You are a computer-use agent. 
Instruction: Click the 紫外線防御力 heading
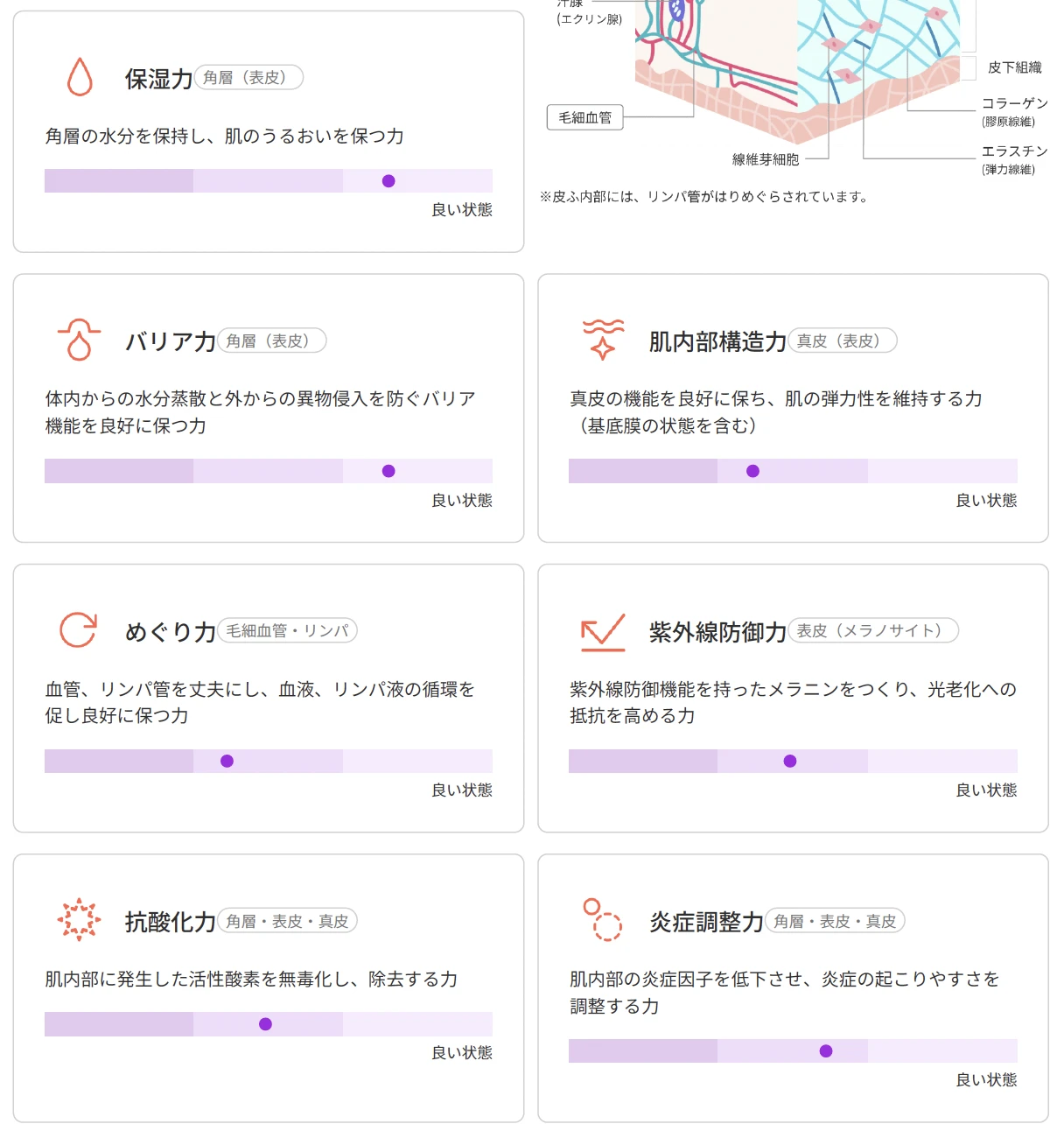pyautogui.click(x=717, y=632)
